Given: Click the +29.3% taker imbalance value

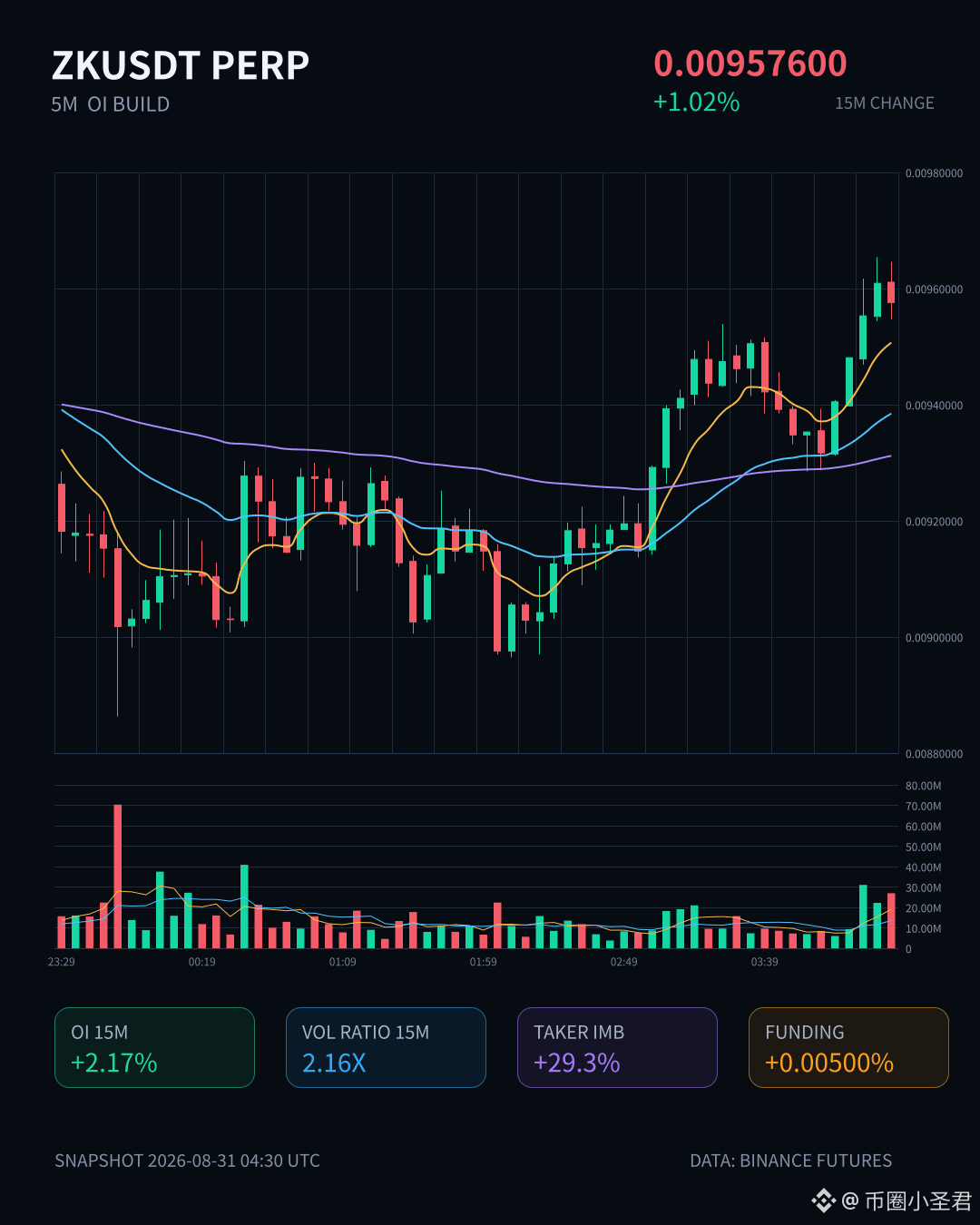Looking at the screenshot, I should pyautogui.click(x=577, y=1063).
